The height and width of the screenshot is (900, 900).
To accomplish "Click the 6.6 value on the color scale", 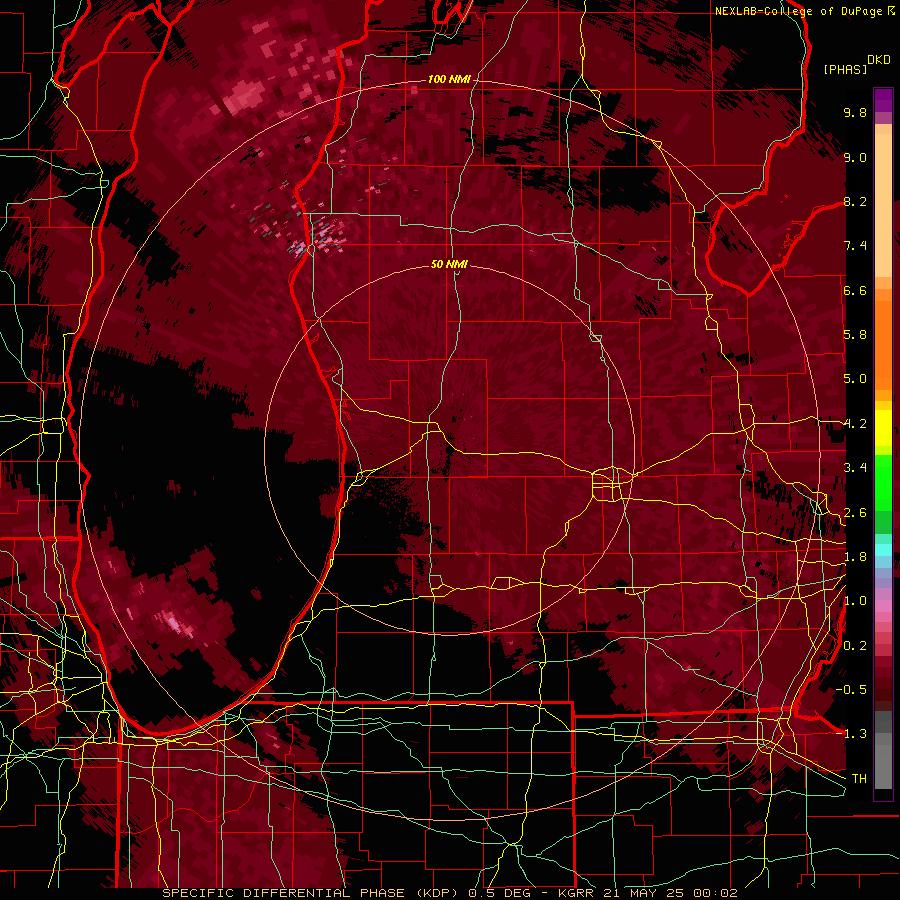I will pos(855,290).
